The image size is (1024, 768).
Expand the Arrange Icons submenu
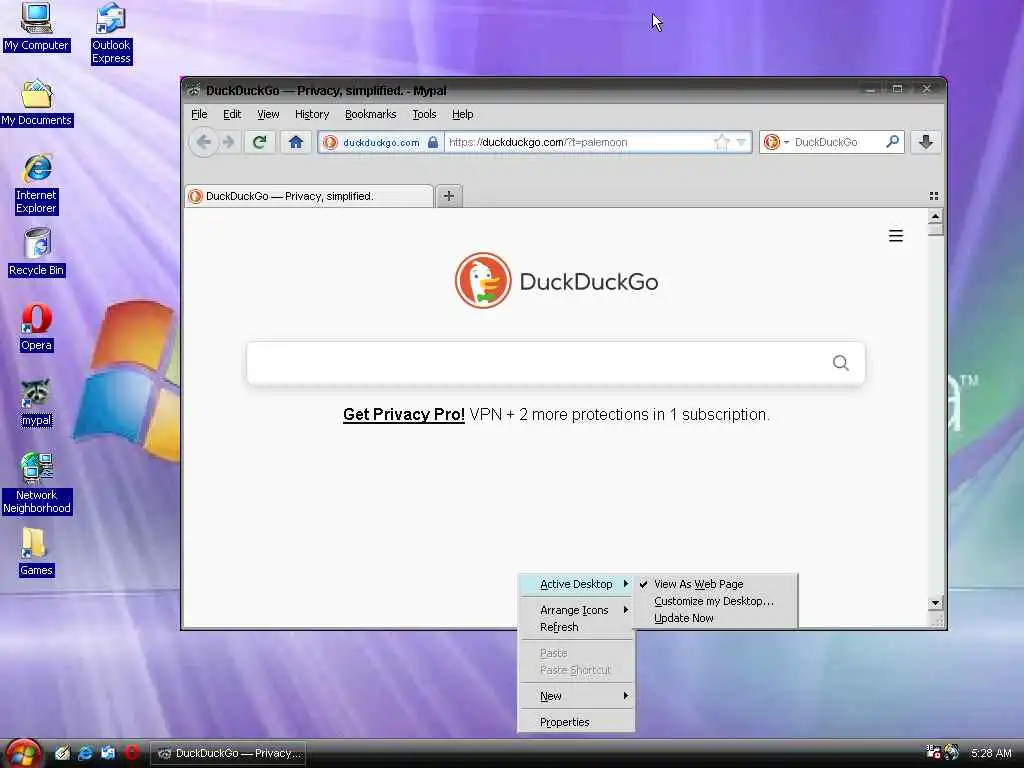pos(577,610)
